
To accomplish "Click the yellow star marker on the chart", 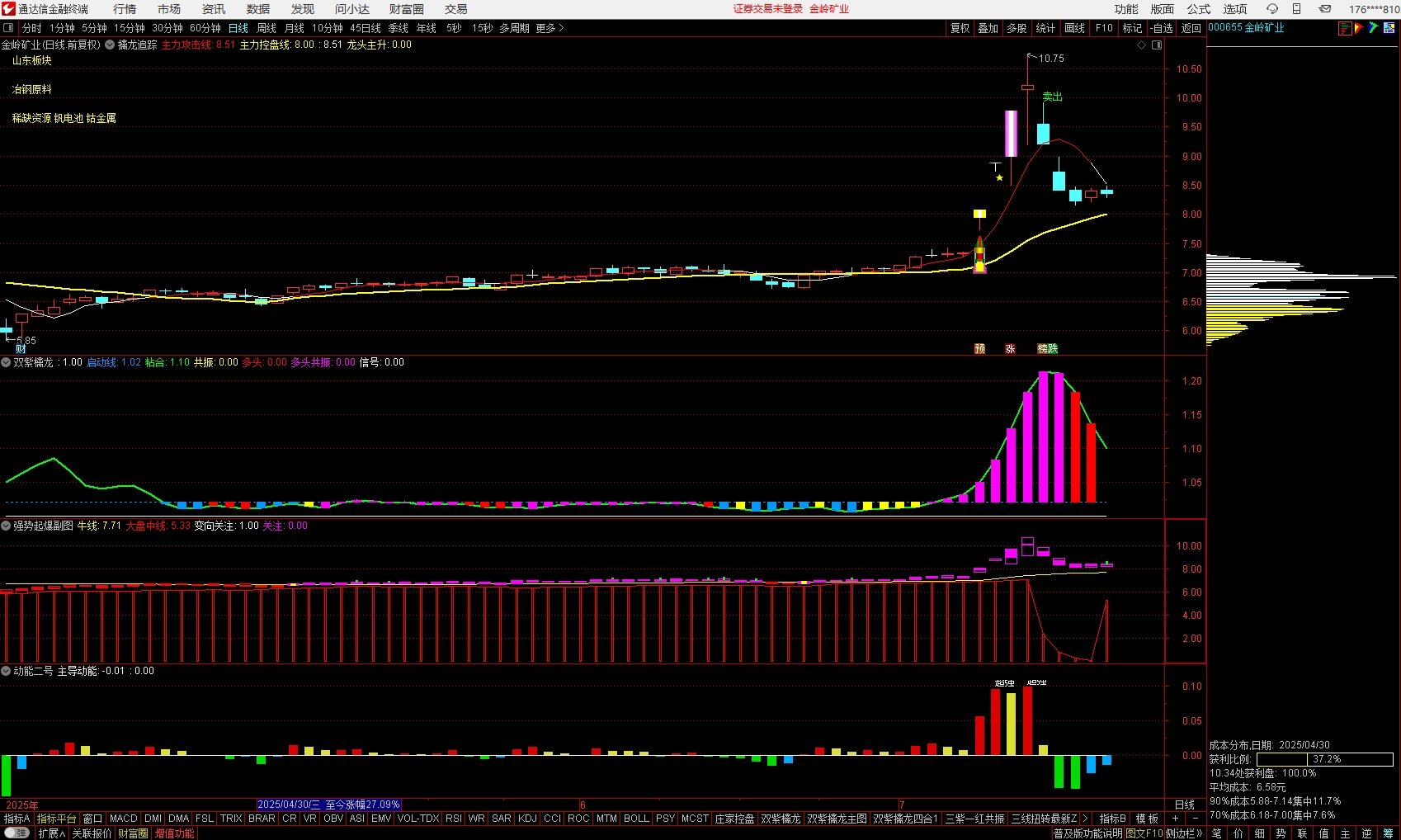I will coord(999,177).
